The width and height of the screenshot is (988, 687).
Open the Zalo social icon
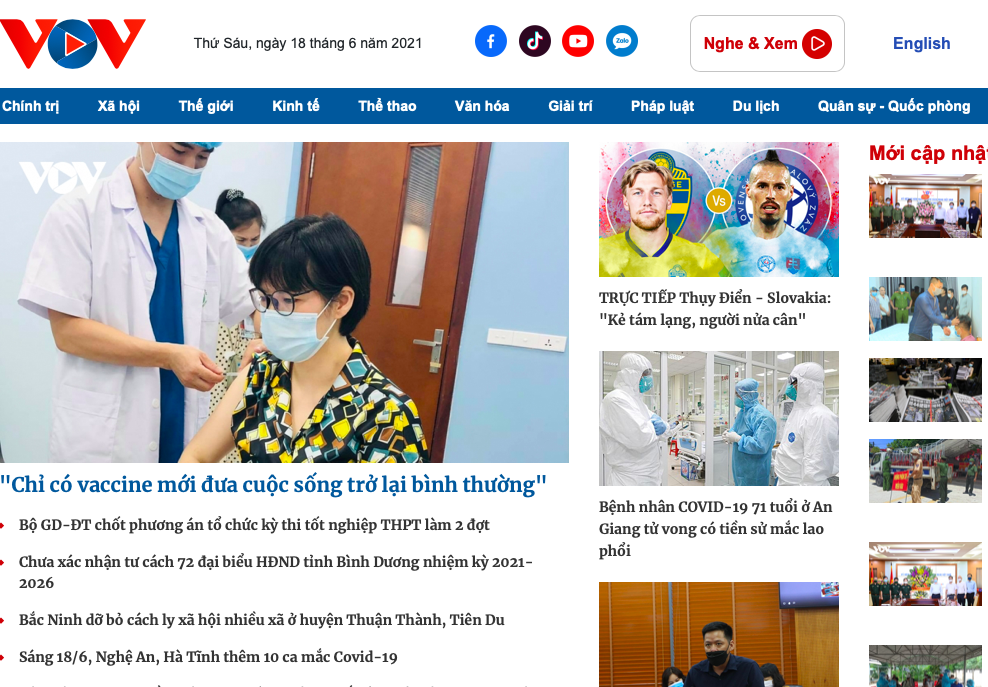point(621,41)
